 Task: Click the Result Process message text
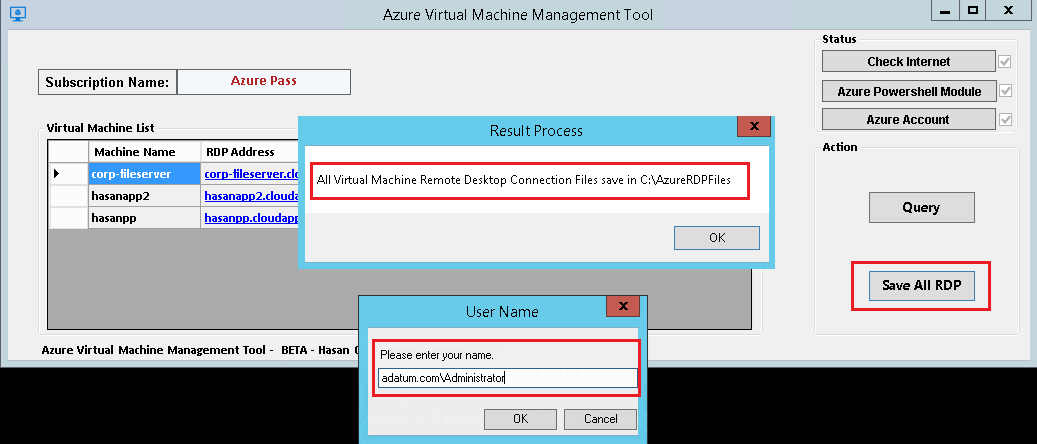524,180
